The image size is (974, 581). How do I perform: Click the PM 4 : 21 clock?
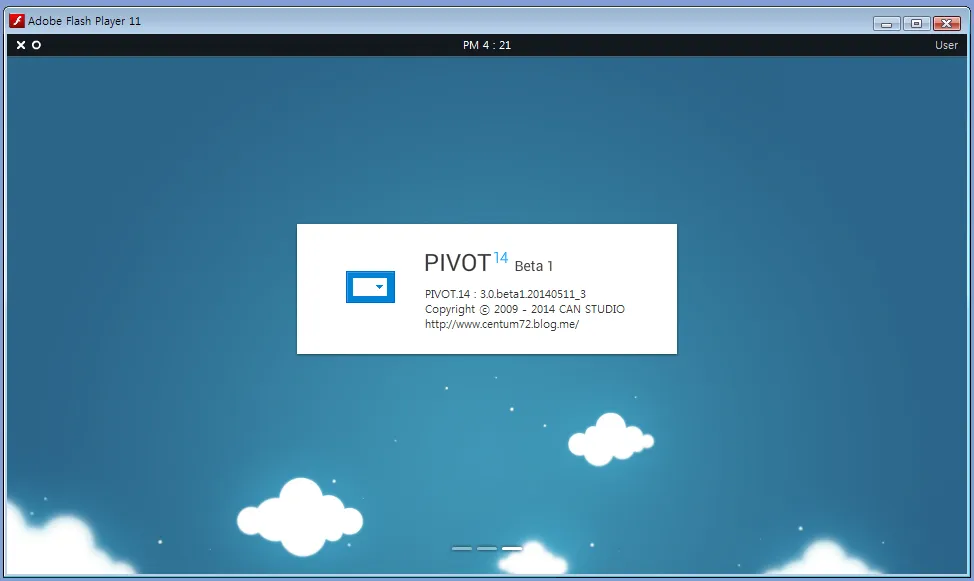(x=487, y=45)
